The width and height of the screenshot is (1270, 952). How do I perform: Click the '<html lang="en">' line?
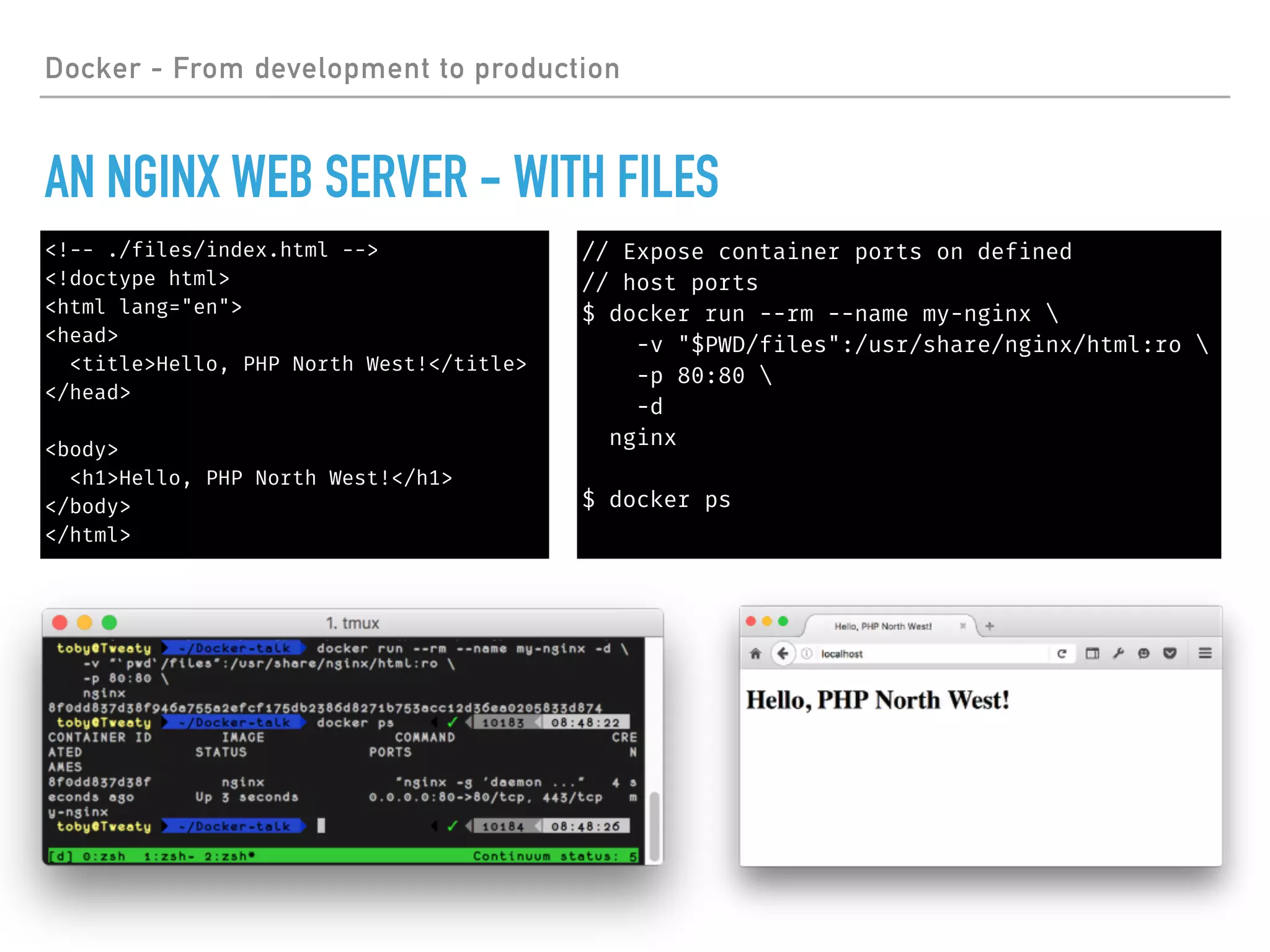coord(143,307)
